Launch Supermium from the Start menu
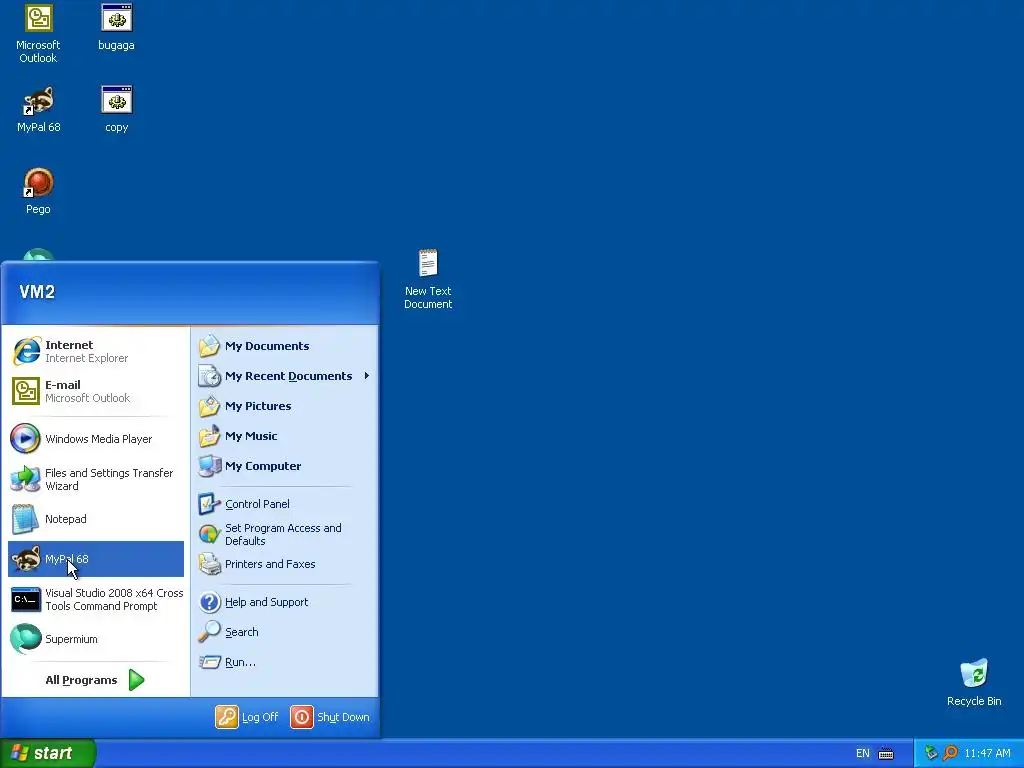Viewport: 1024px width, 768px height. (x=96, y=639)
